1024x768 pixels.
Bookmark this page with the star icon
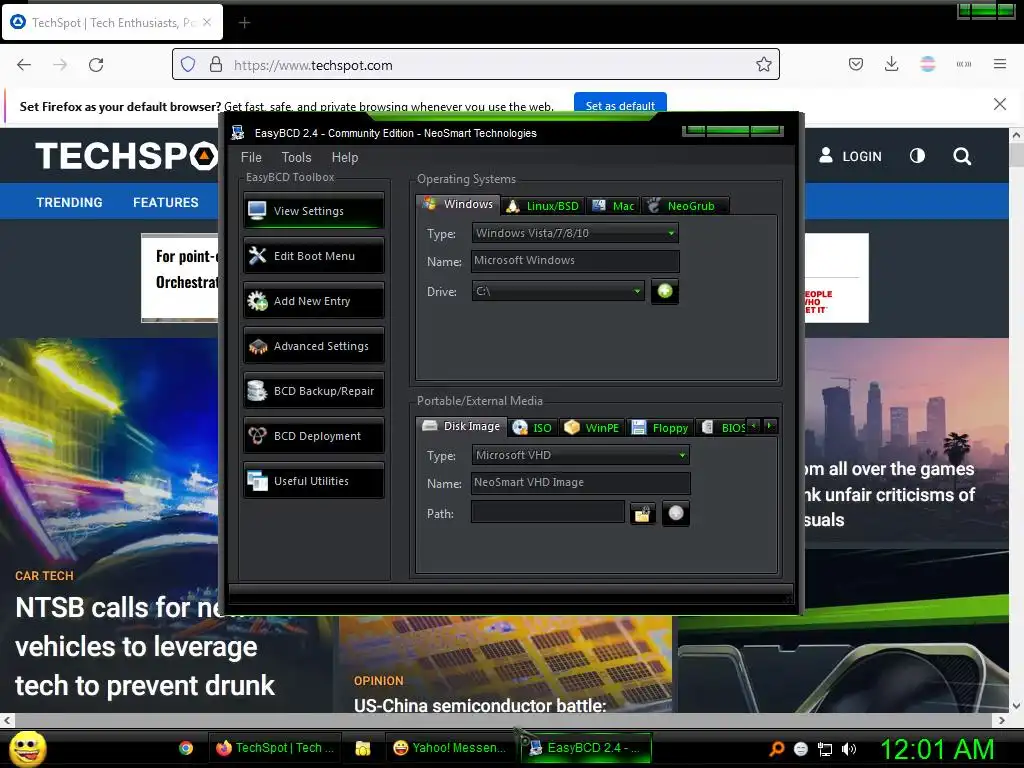click(763, 64)
